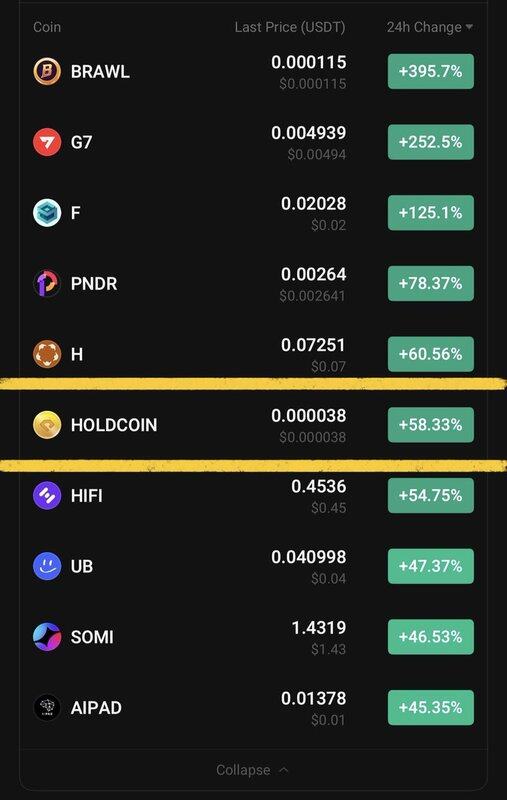Sort by 24h Change dropdown arrow
The height and width of the screenshot is (800, 507).
coord(469,27)
